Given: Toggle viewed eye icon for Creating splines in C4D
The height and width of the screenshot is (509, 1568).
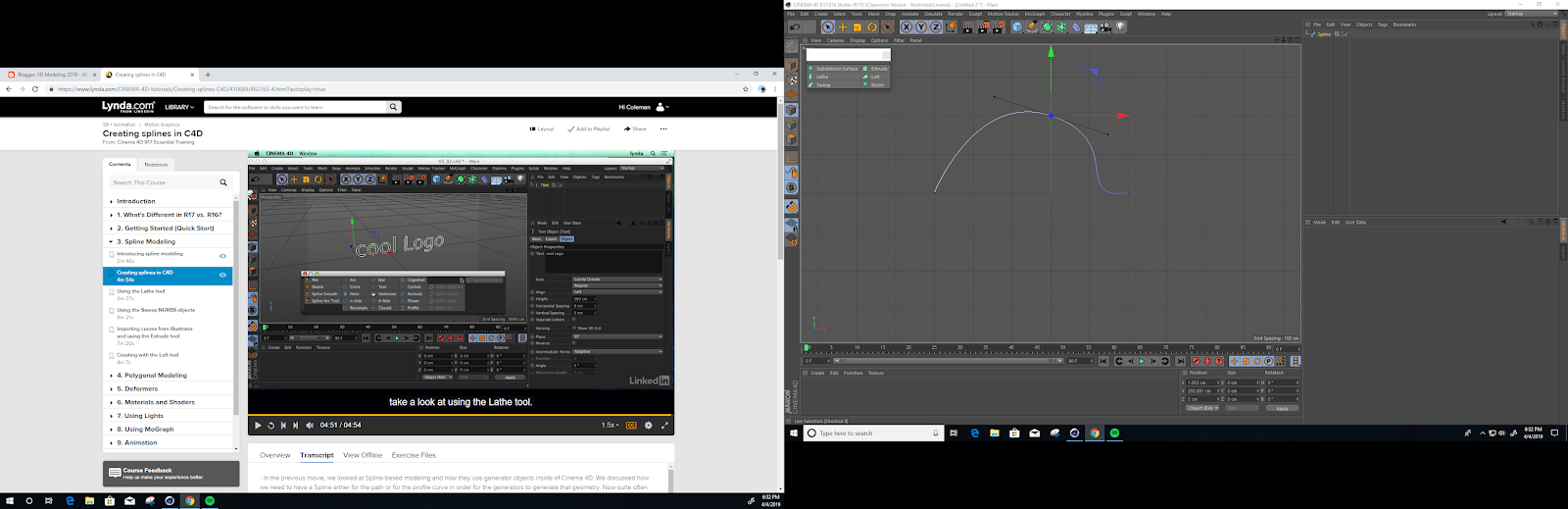Looking at the screenshot, I should point(222,276).
